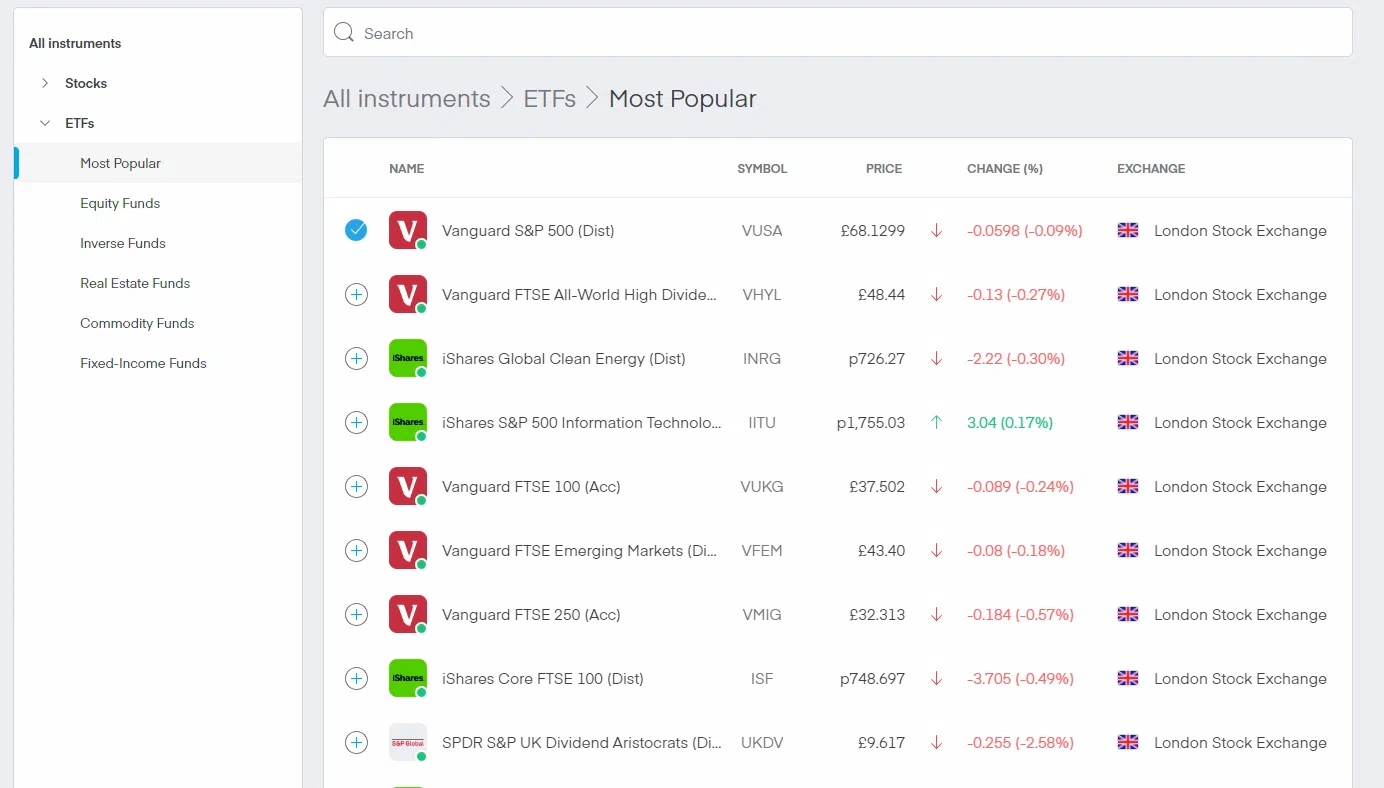Viewport: 1384px width, 788px height.
Task: Open the Vanguard S&P 500 logo icon
Action: click(x=408, y=230)
